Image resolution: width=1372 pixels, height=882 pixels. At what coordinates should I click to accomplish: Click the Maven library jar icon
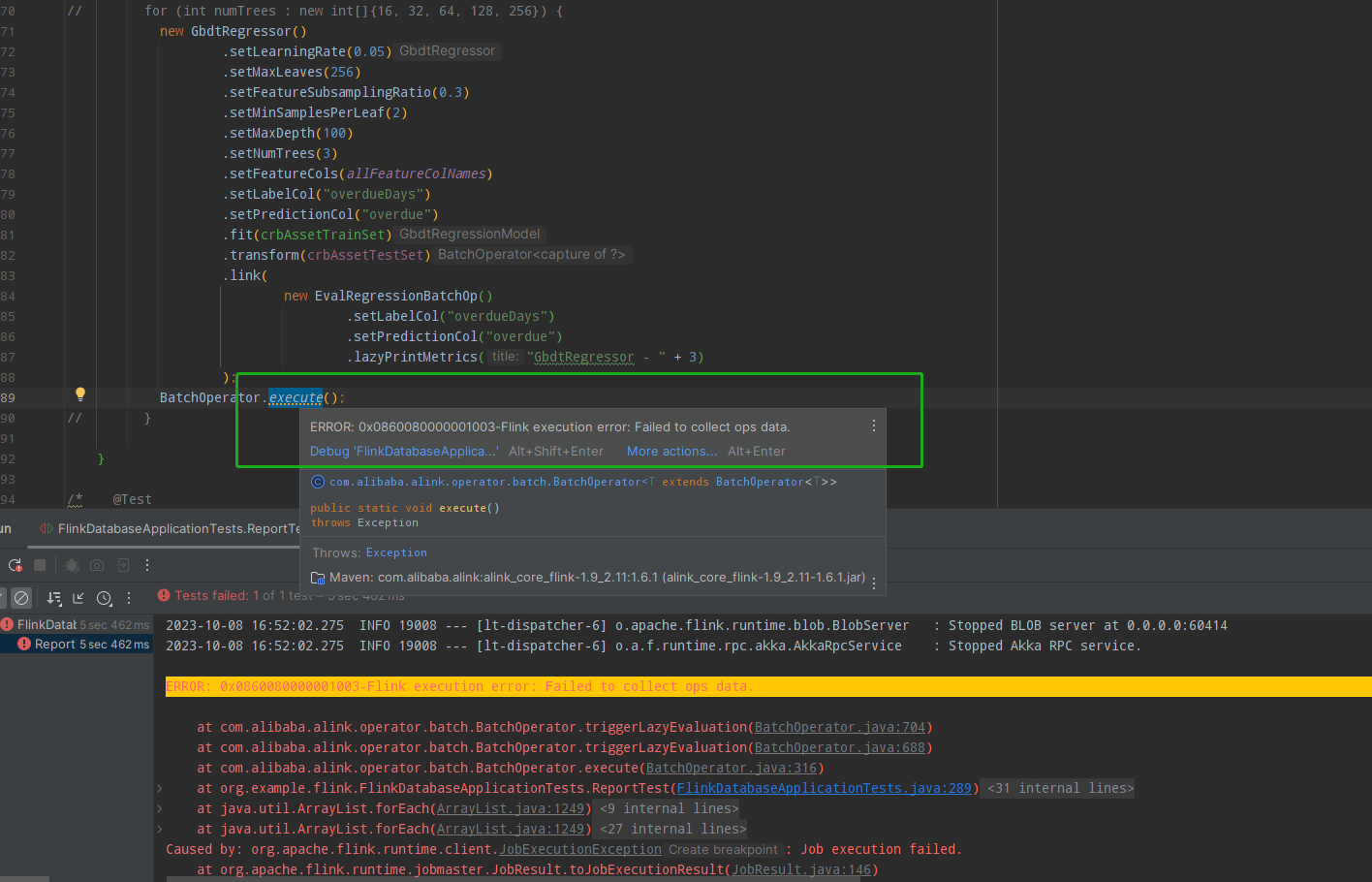click(318, 578)
